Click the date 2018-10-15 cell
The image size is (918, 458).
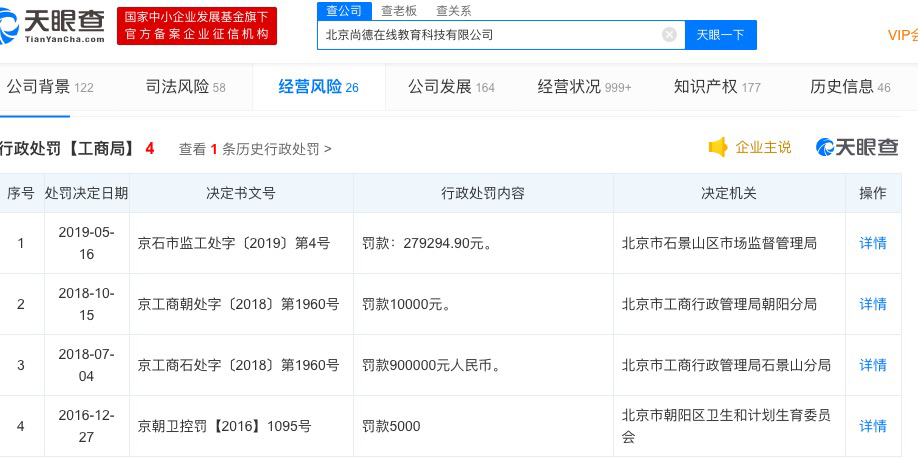tap(87, 304)
